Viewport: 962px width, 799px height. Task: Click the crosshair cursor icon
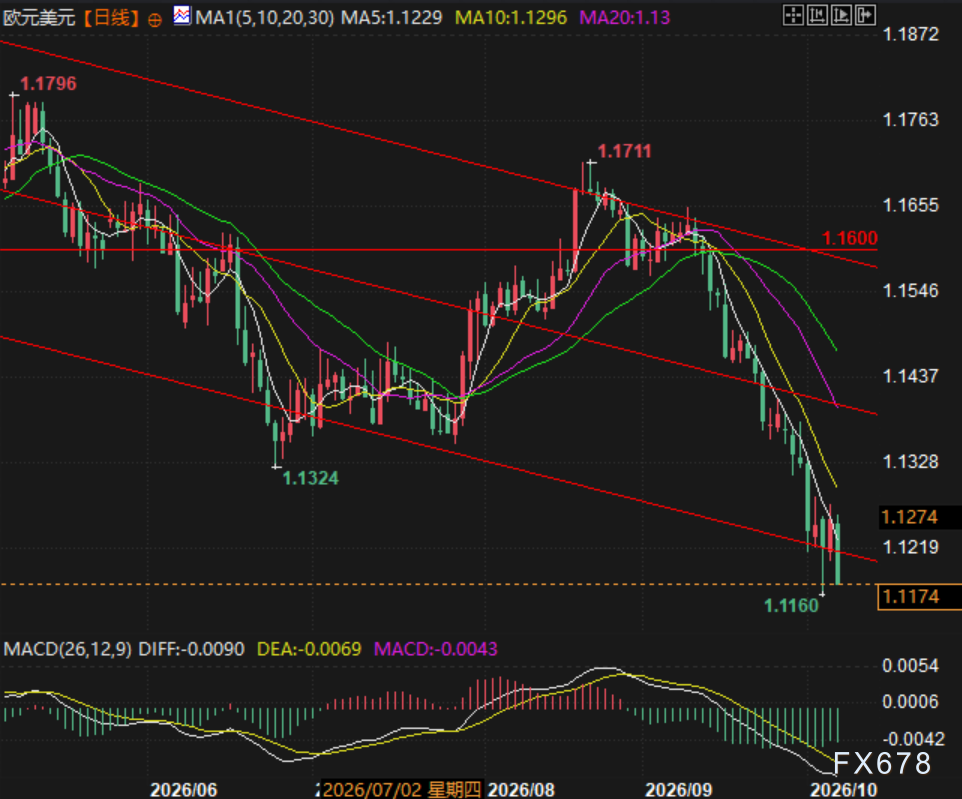(x=793, y=15)
